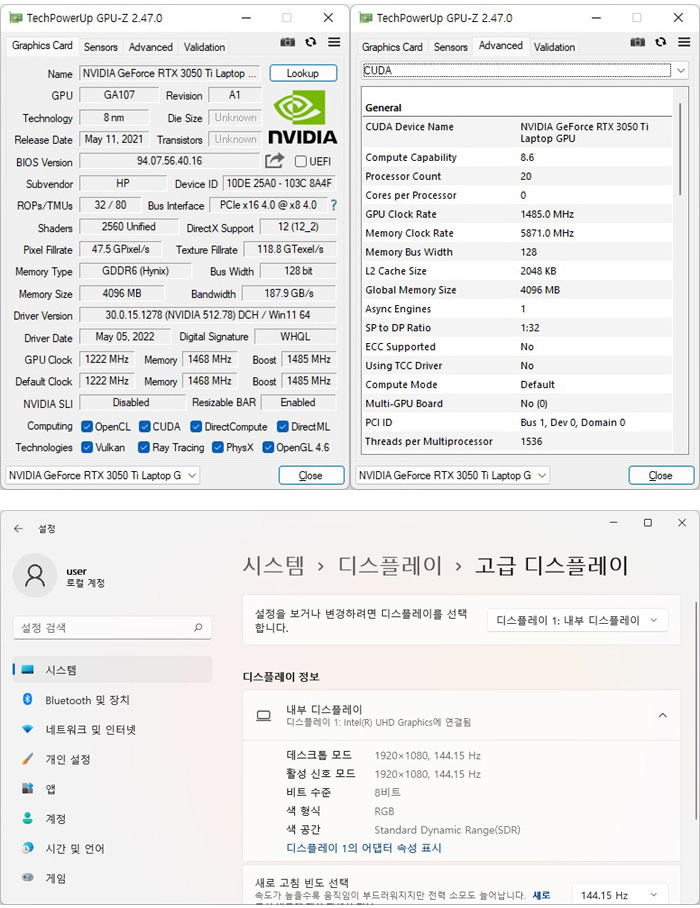700x908 pixels.
Task: Open 디스플레이 1의 어댑터 속성 표시 link
Action: 364,848
